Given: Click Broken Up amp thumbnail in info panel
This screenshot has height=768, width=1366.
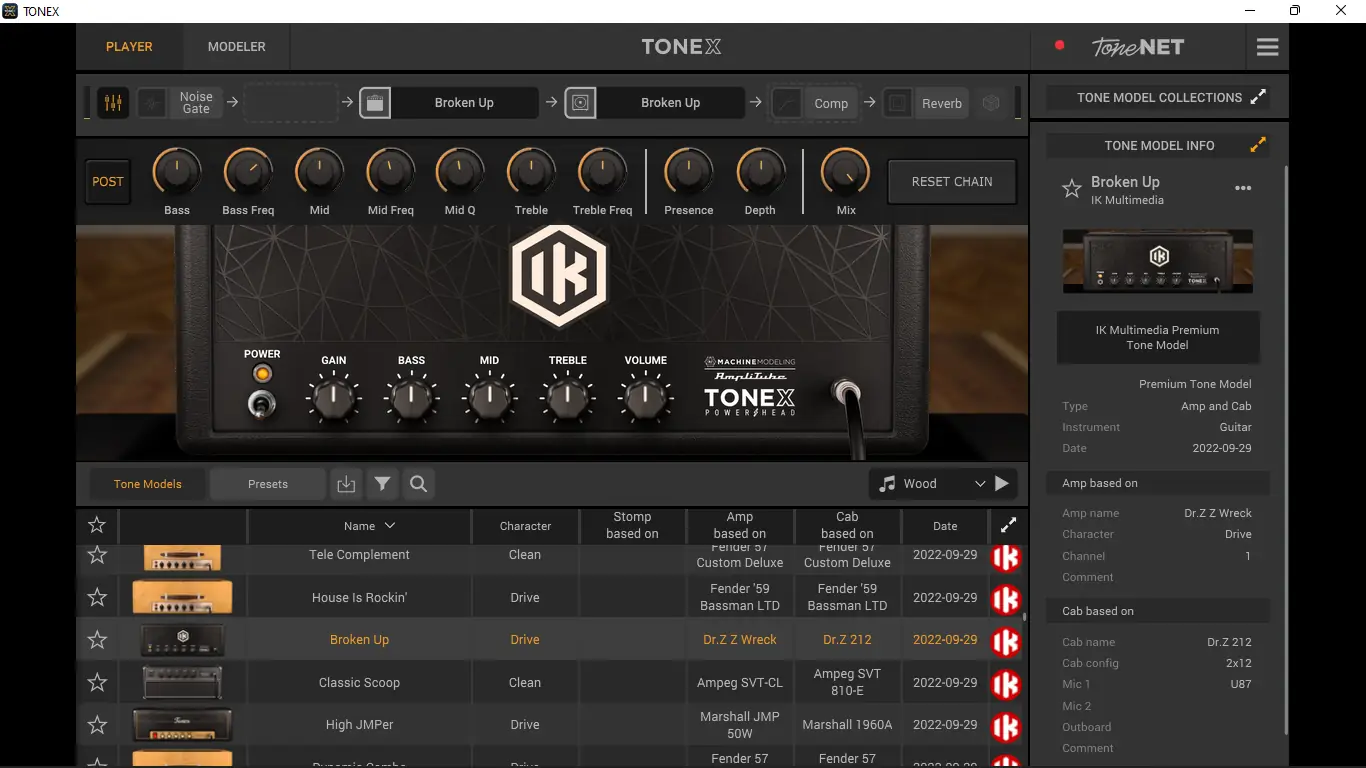Looking at the screenshot, I should pyautogui.click(x=1157, y=261).
